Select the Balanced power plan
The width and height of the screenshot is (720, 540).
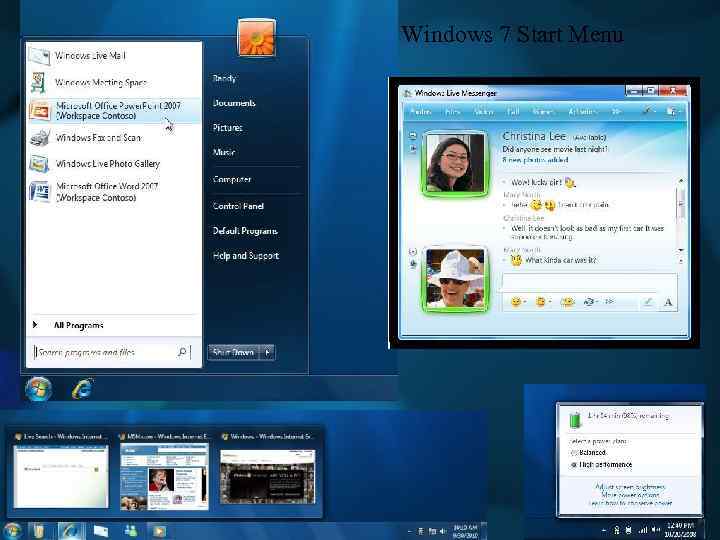pyautogui.click(x=589, y=453)
